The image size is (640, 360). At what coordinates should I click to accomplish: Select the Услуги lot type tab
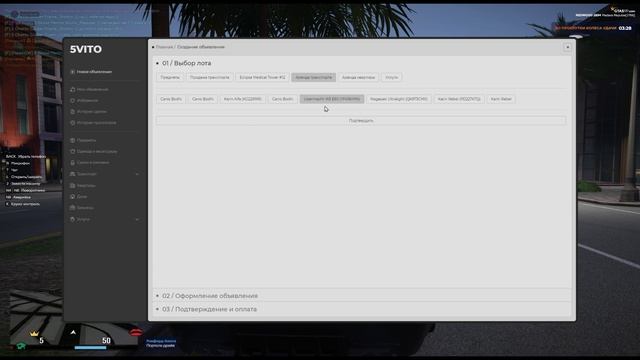(391, 77)
